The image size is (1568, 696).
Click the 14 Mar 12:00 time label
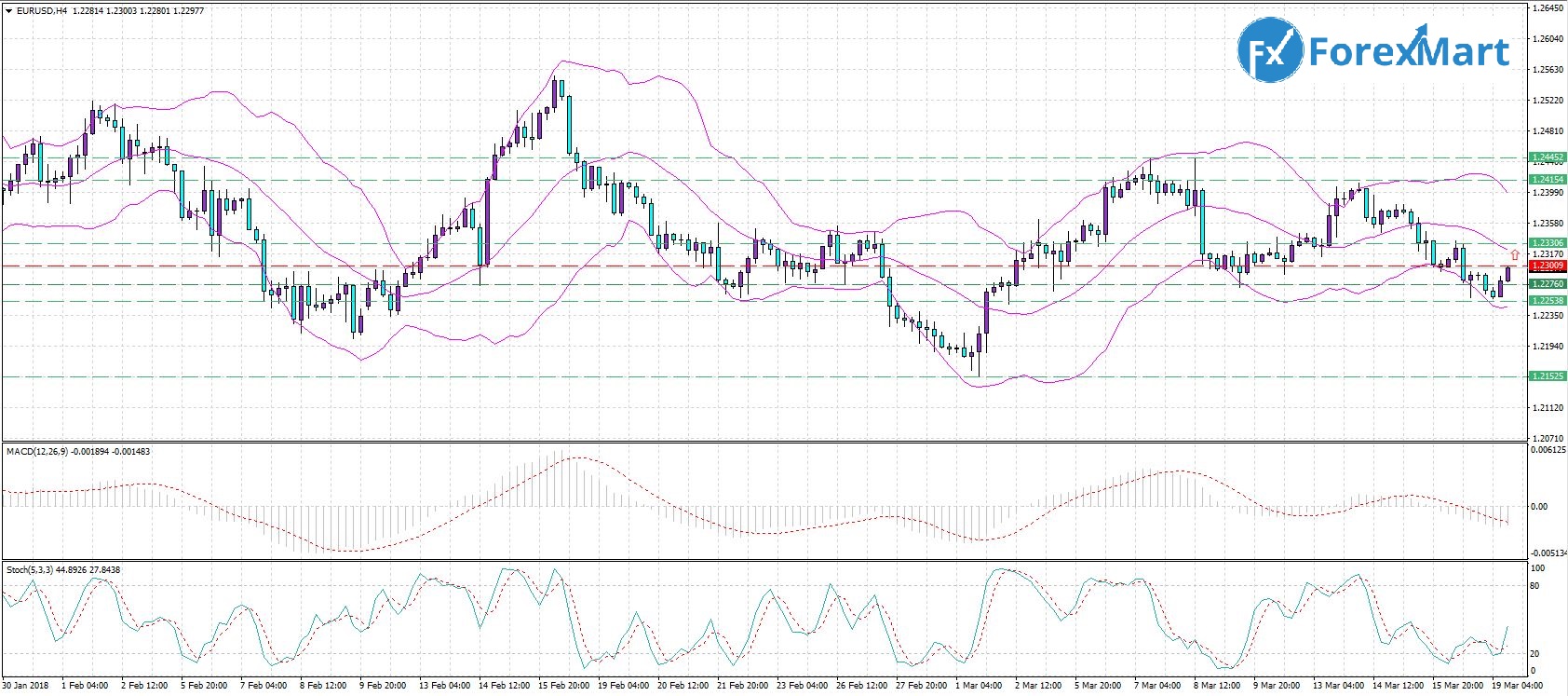coord(1398,686)
